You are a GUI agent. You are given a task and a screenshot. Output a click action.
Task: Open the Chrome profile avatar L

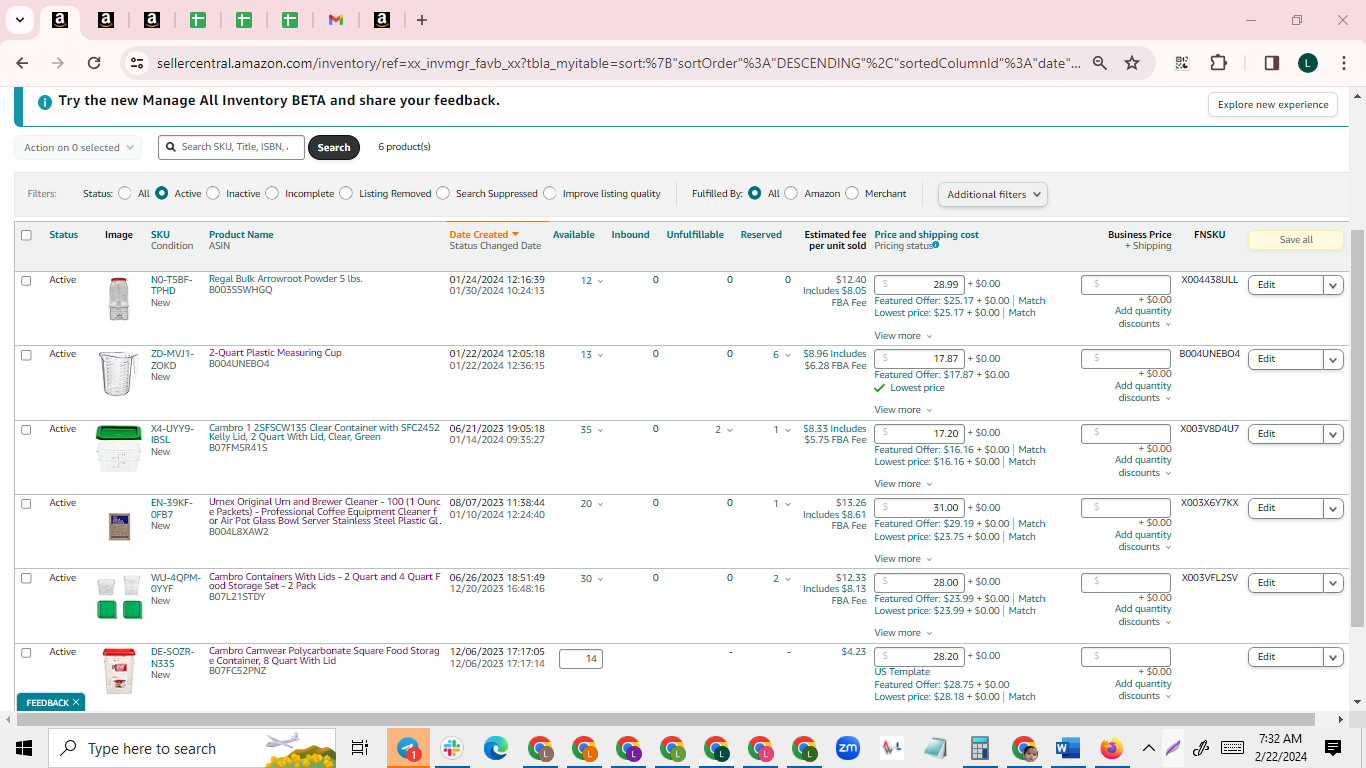click(x=1308, y=63)
